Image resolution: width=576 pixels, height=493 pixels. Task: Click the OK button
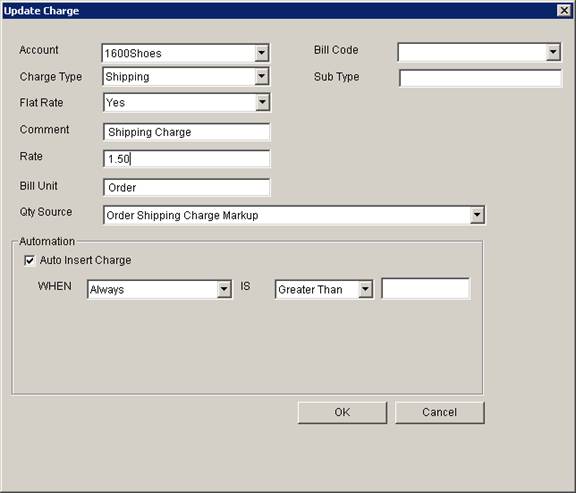point(342,412)
